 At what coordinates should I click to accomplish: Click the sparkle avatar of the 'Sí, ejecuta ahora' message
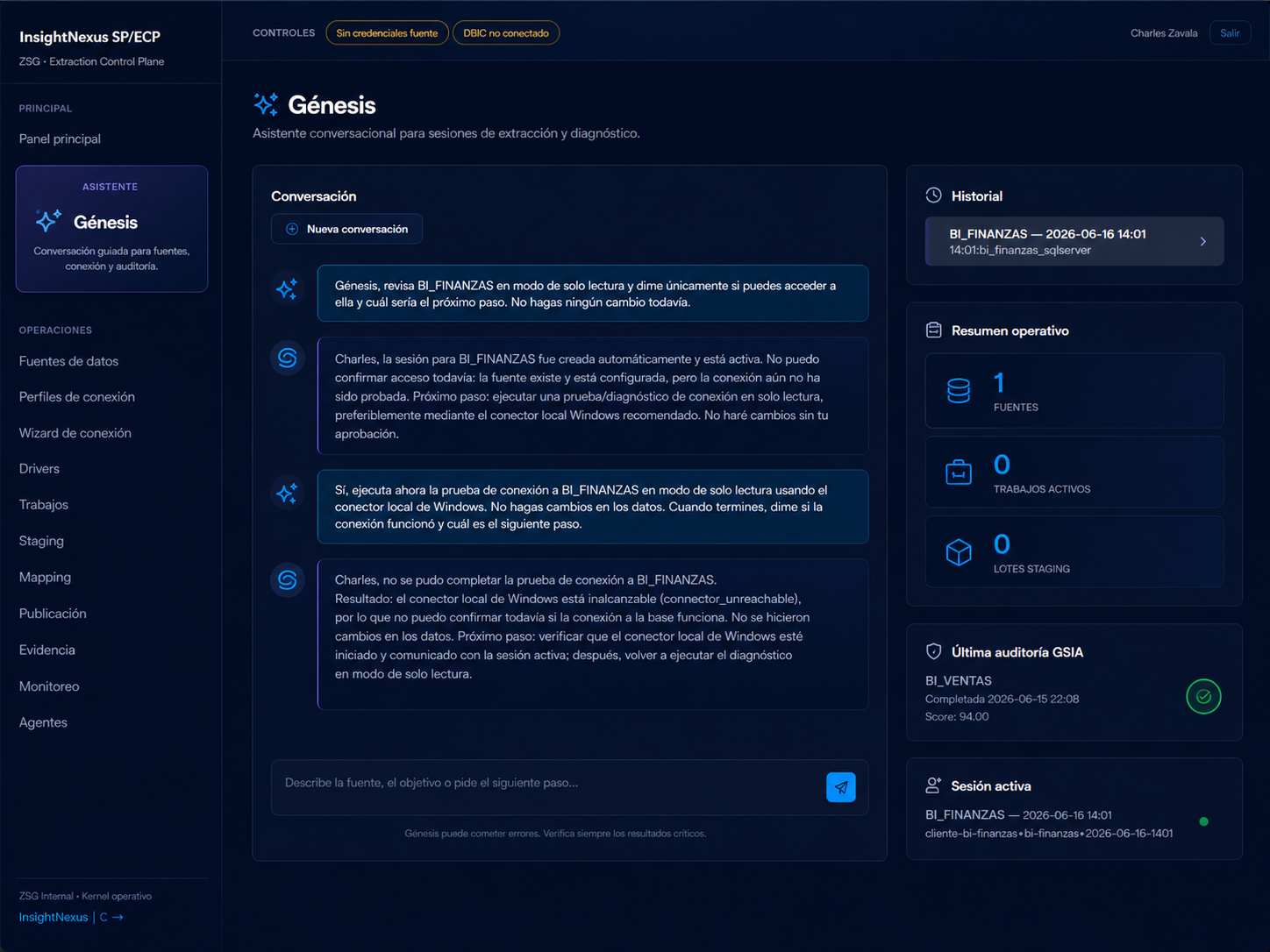(x=287, y=494)
